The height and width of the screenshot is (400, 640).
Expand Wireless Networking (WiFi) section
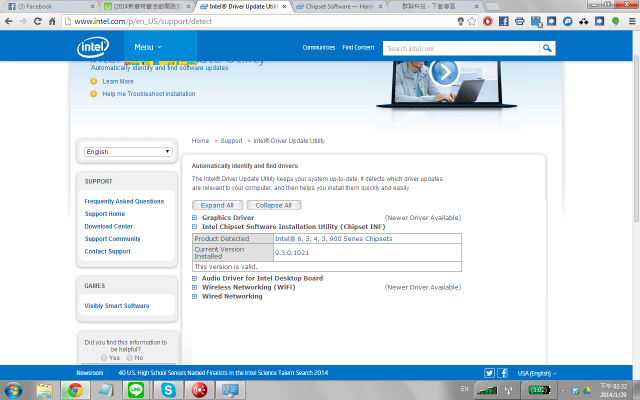[194, 287]
